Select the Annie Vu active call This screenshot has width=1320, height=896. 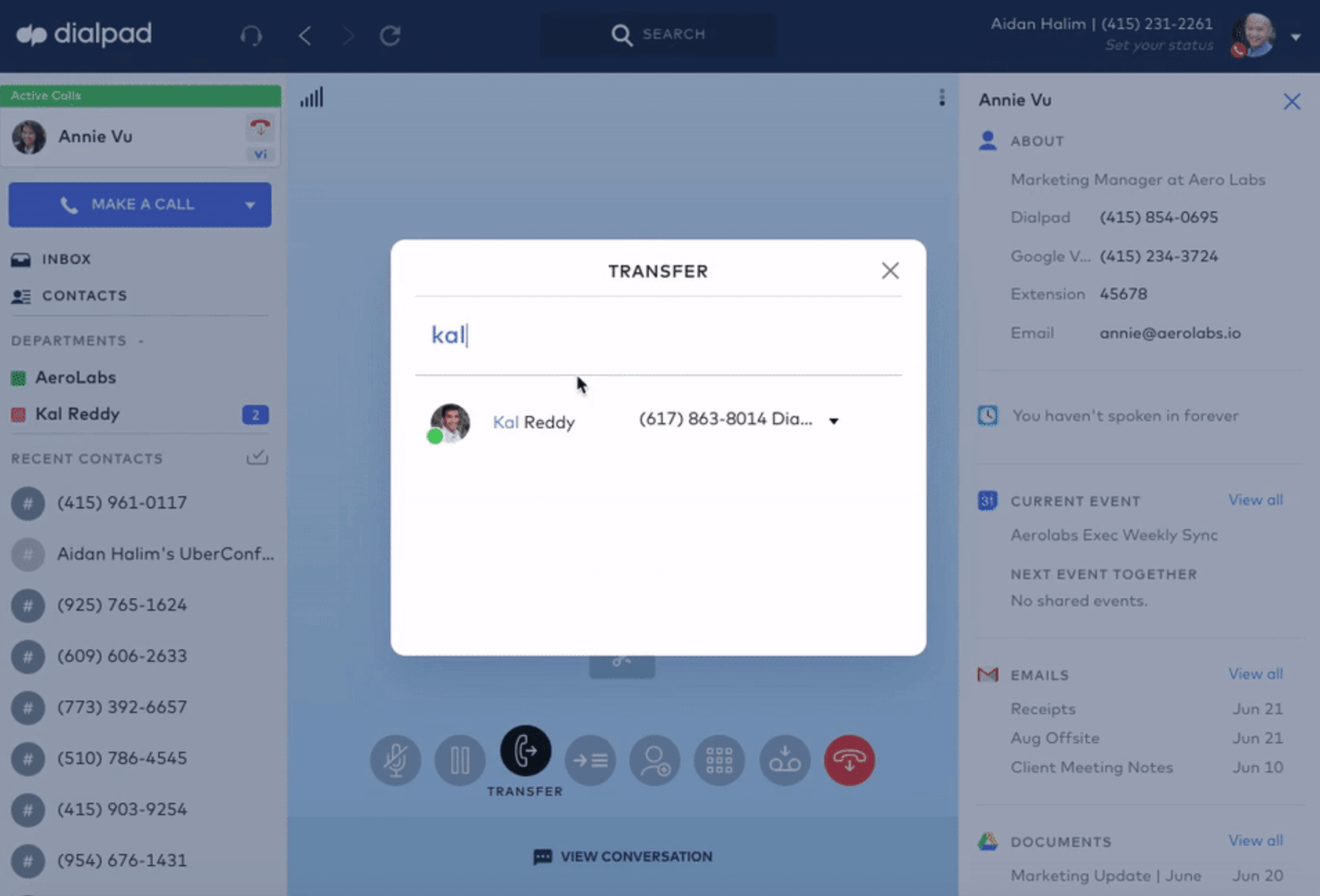(141, 137)
